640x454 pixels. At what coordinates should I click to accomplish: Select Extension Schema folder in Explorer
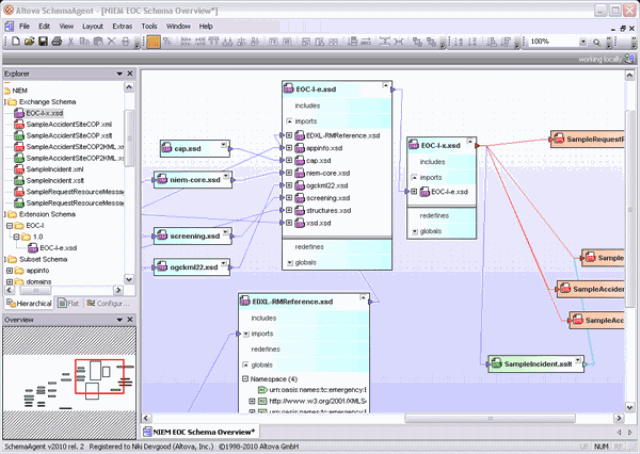pos(47,214)
